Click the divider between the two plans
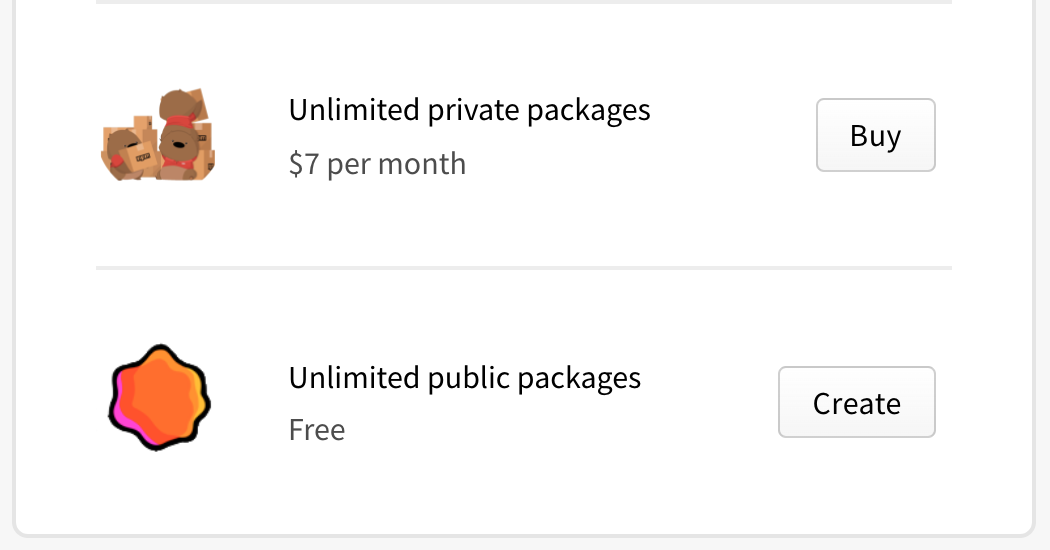Viewport: 1050px width, 550px height. 524,268
